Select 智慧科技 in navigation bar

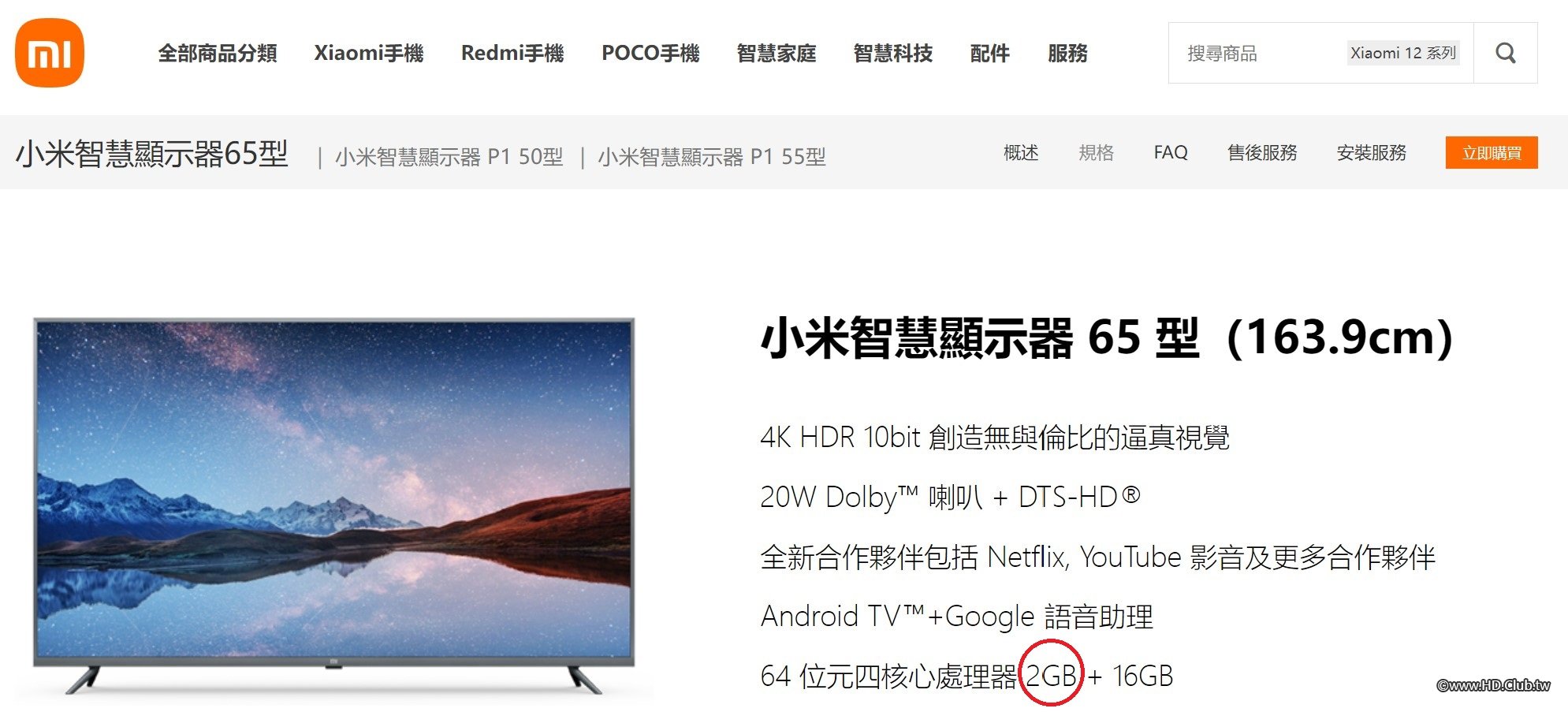(893, 54)
